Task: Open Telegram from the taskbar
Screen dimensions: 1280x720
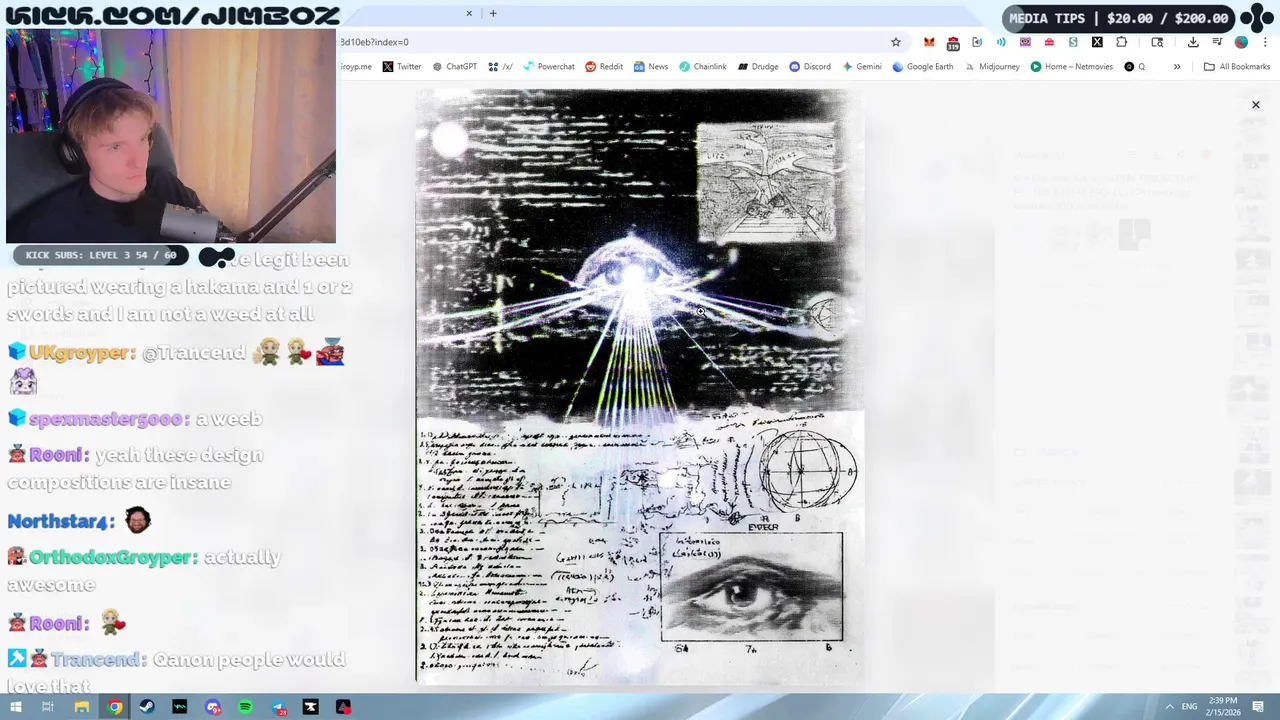Action: [278, 707]
